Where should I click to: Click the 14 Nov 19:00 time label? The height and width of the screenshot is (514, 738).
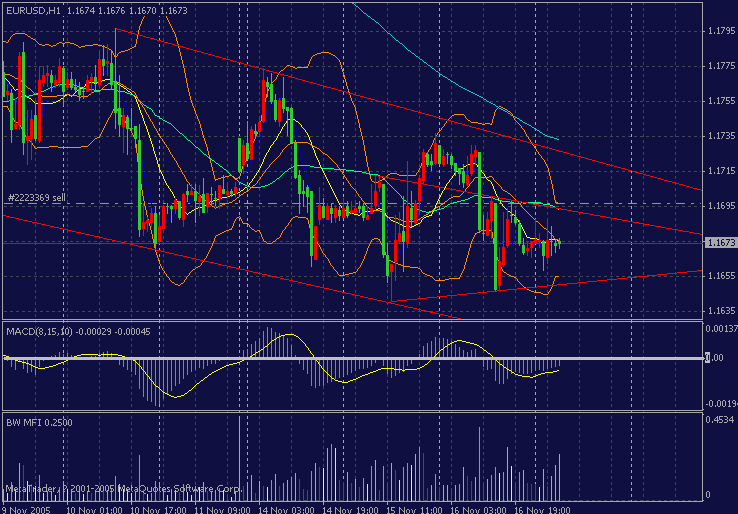tap(351, 510)
